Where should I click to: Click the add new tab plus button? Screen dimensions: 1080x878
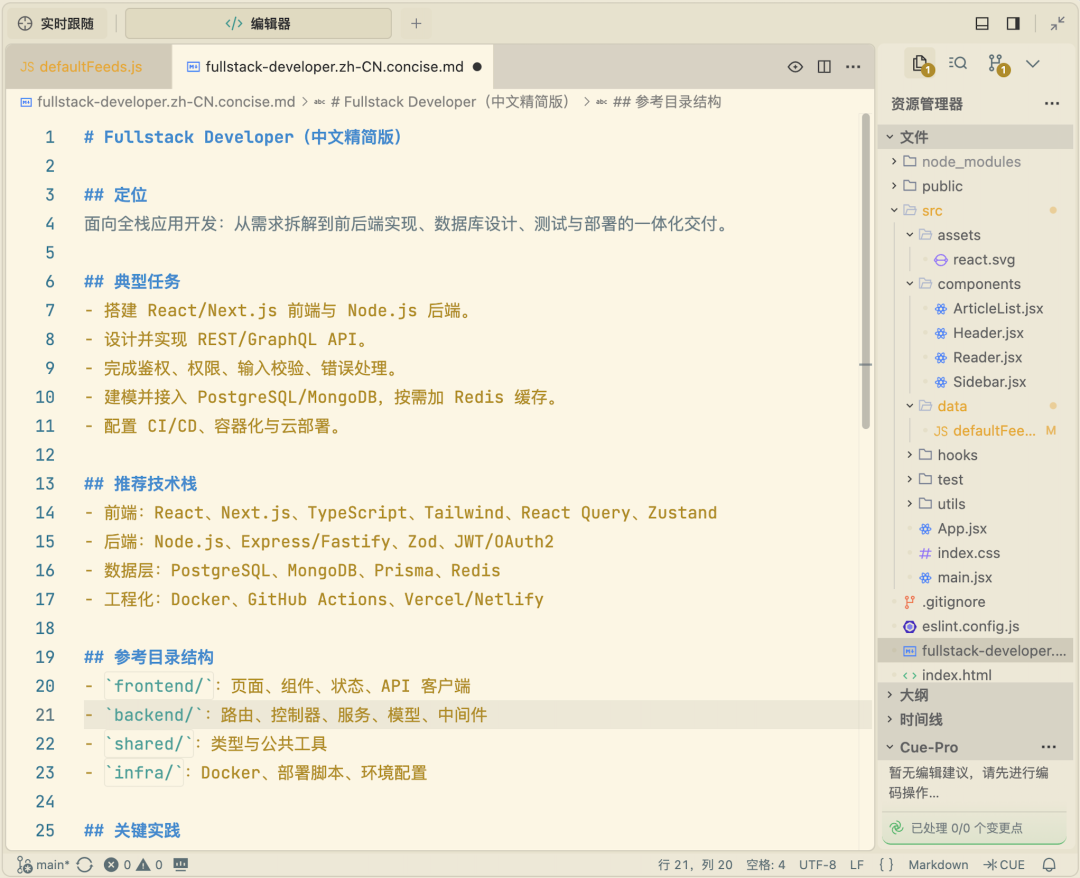click(x=416, y=23)
